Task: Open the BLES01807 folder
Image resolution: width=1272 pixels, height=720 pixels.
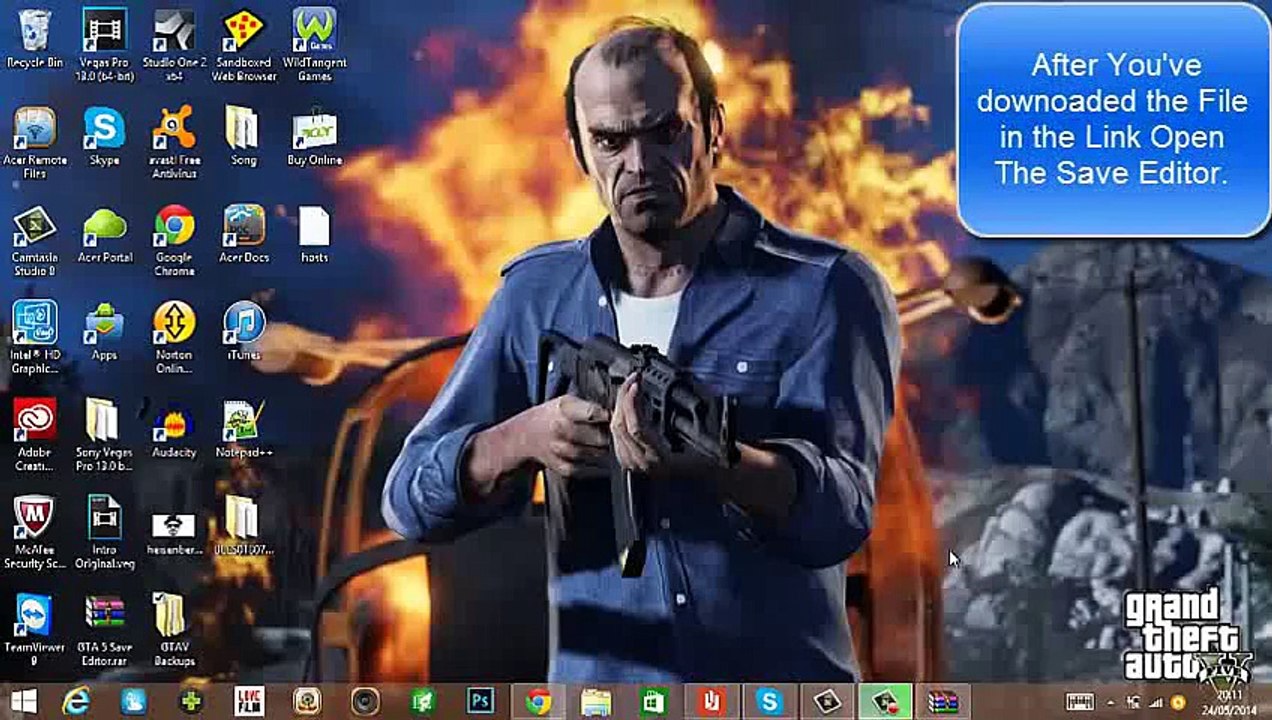Action: (243, 526)
